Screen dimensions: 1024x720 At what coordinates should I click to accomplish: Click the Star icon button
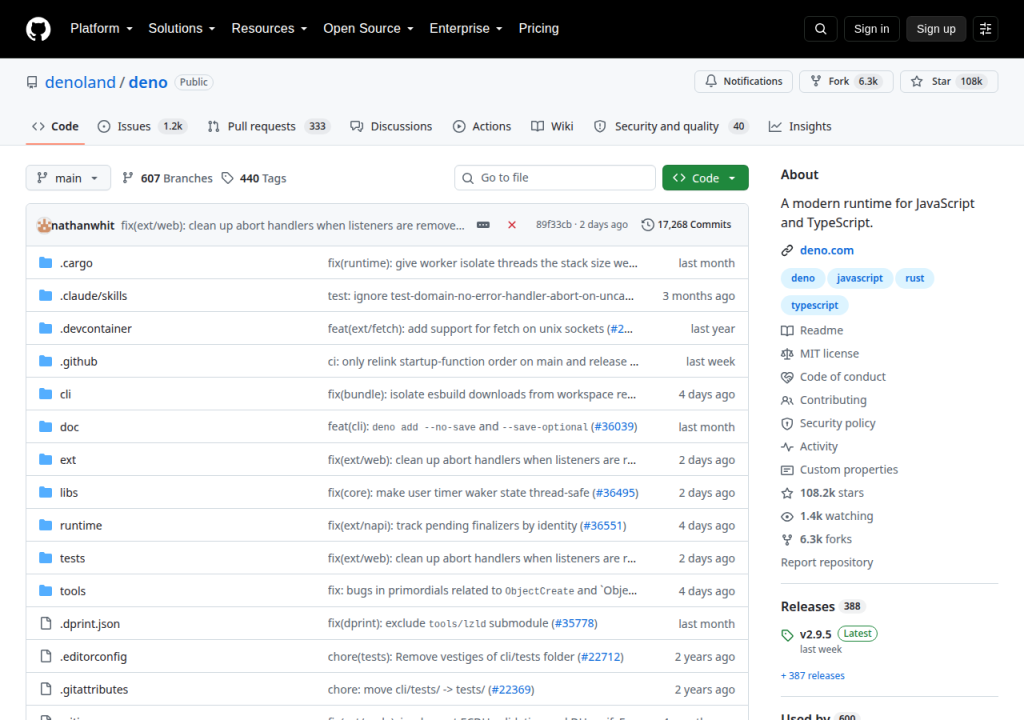(x=917, y=81)
